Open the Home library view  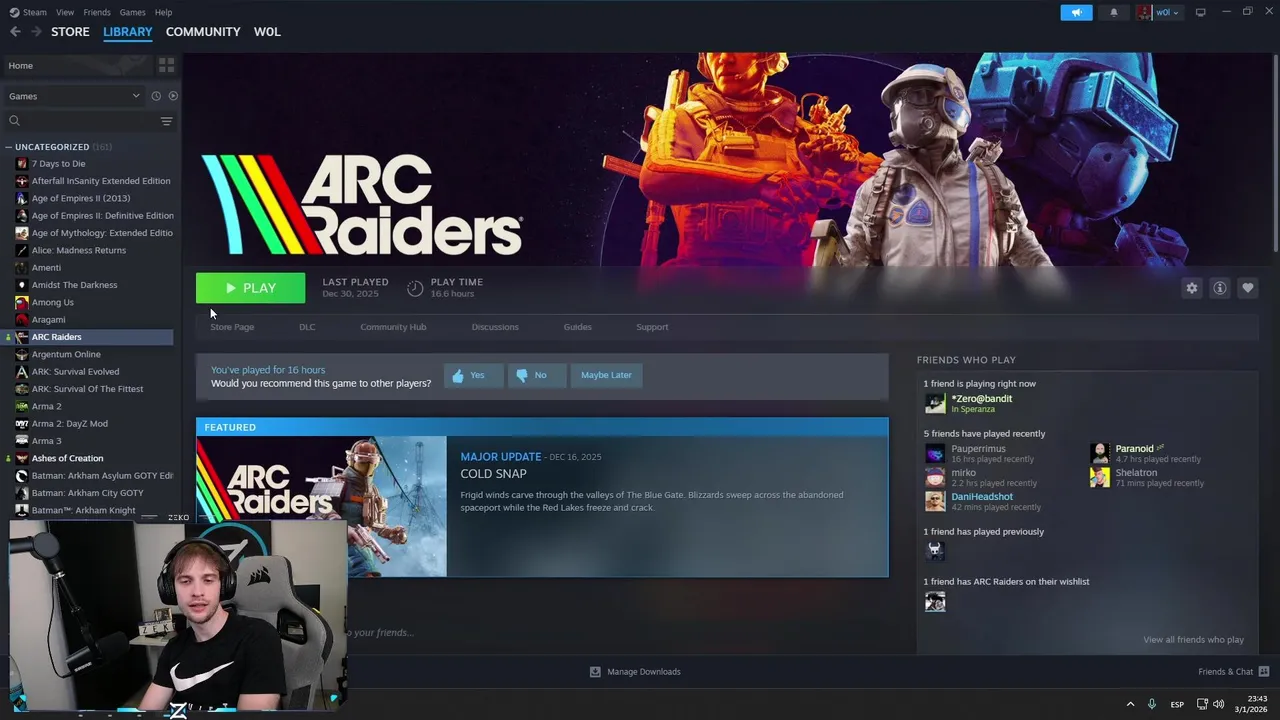78,65
